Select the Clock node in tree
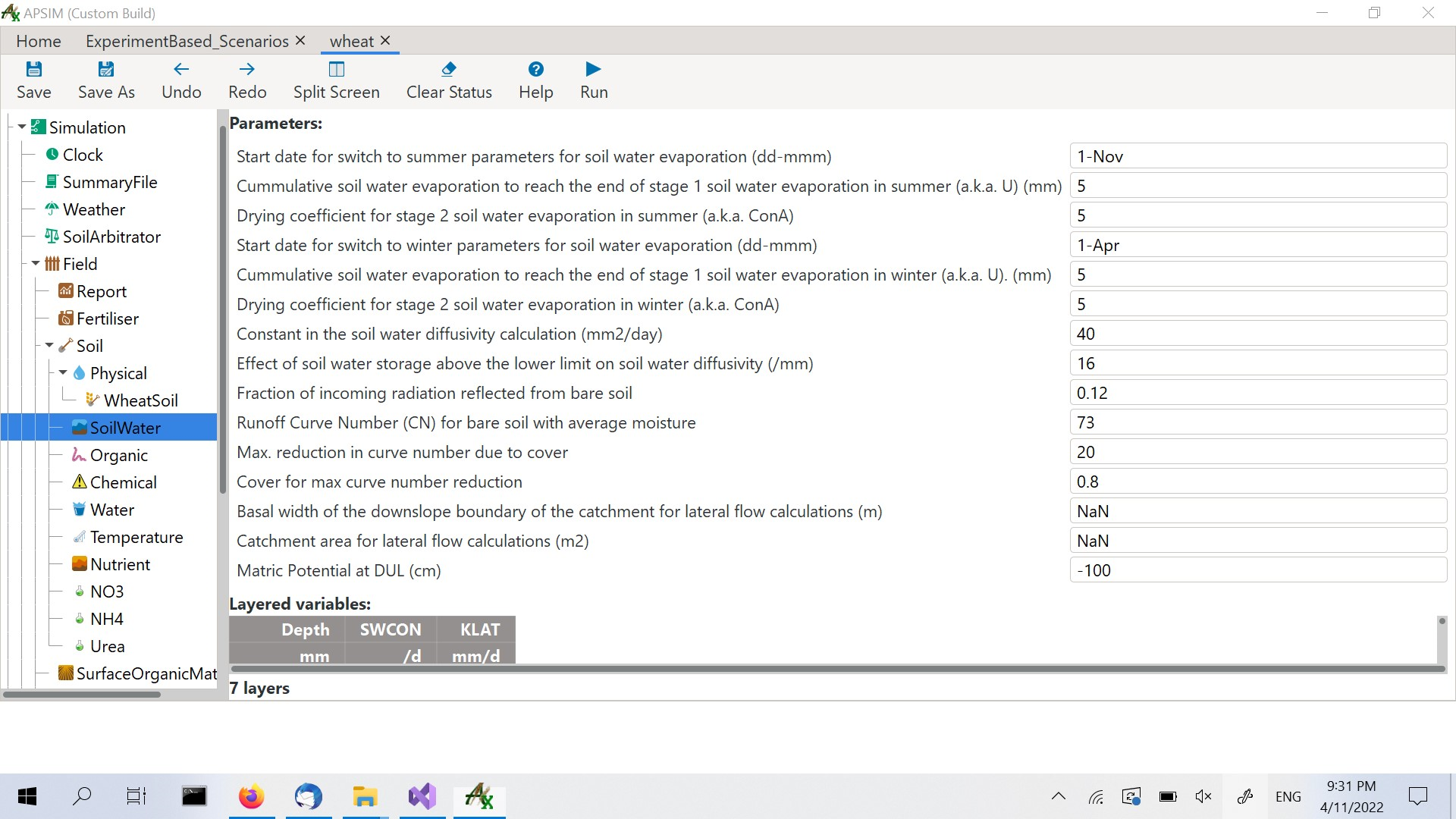Image resolution: width=1456 pixels, height=819 pixels. [x=82, y=155]
